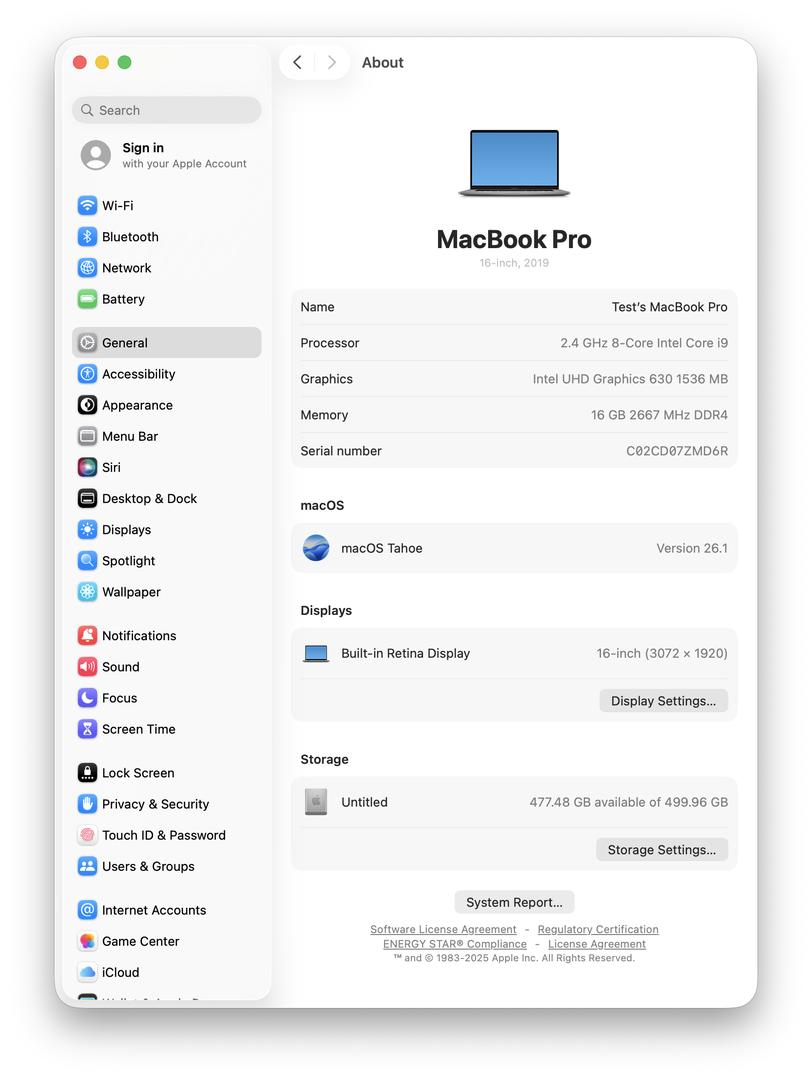Select the Menu Bar icon

tap(87, 436)
